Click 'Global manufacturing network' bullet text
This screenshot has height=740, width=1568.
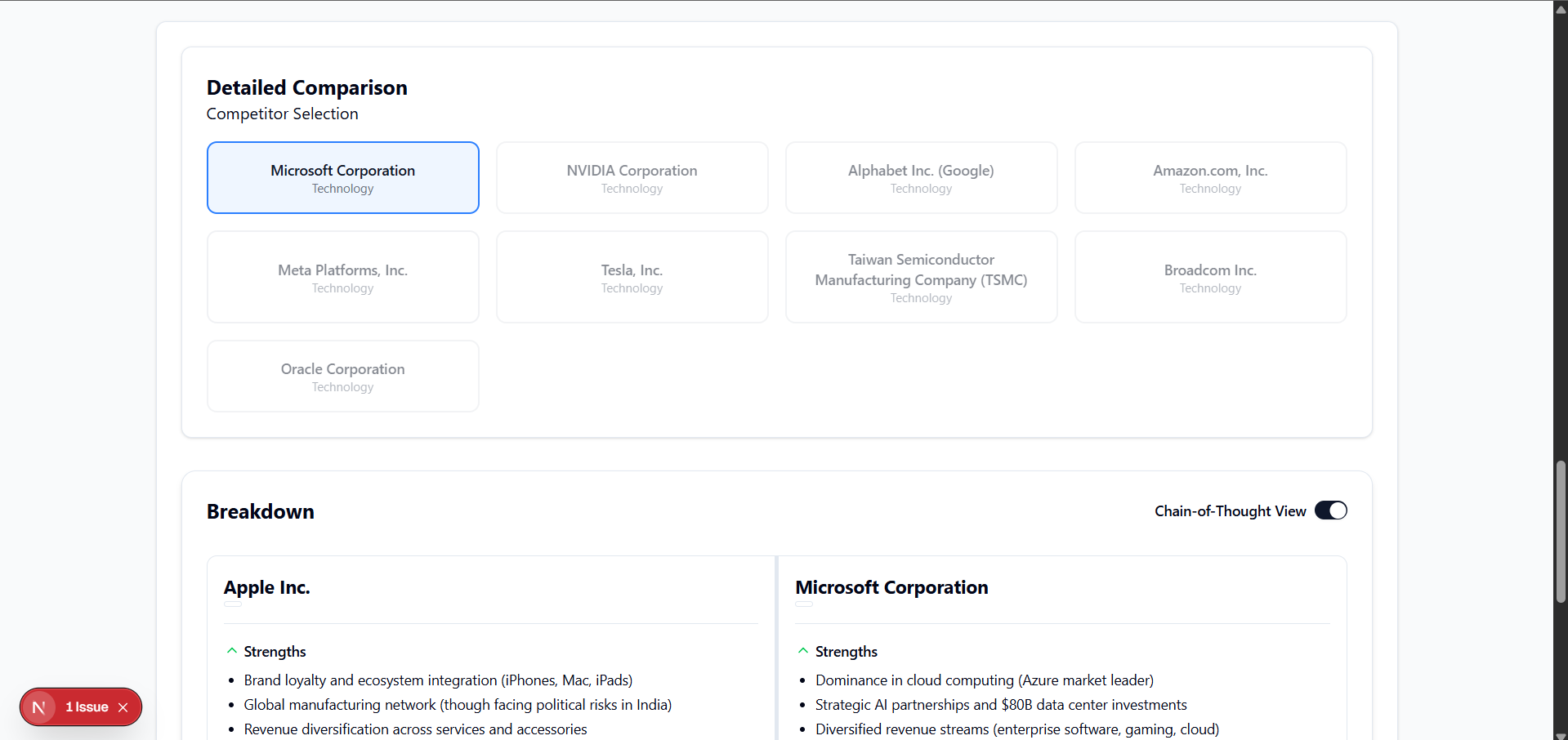pos(458,705)
